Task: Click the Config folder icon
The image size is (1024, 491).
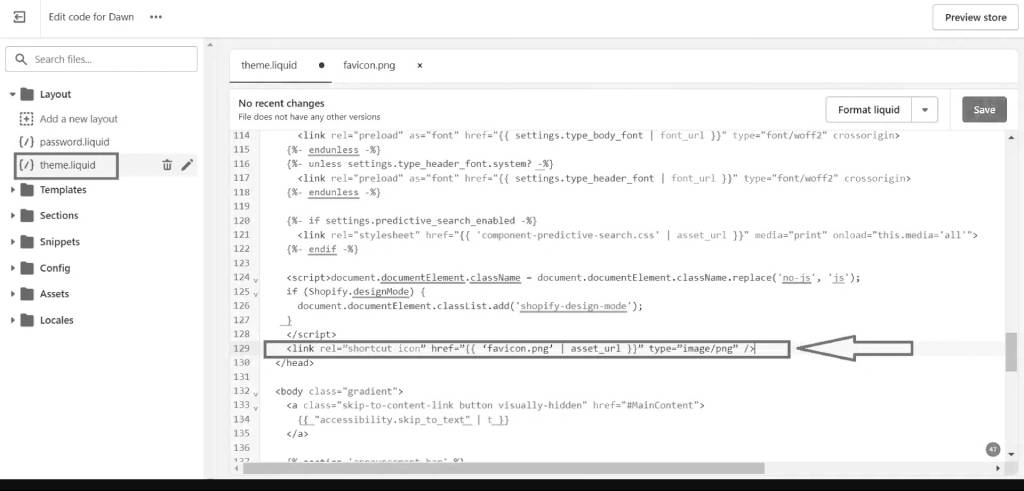Action: pos(27,268)
